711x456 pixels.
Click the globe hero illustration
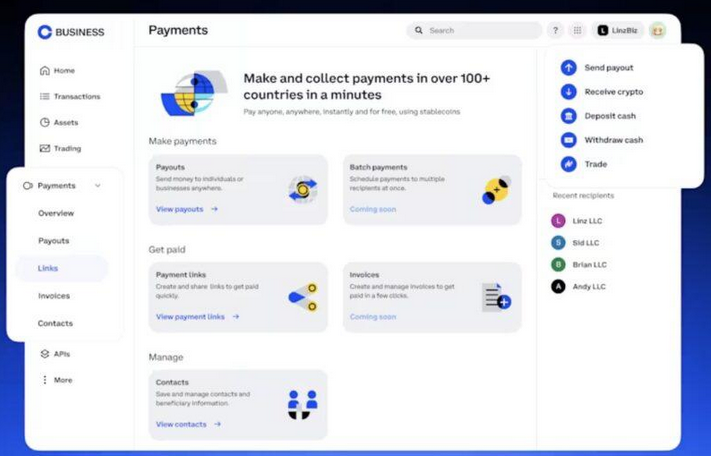point(194,93)
